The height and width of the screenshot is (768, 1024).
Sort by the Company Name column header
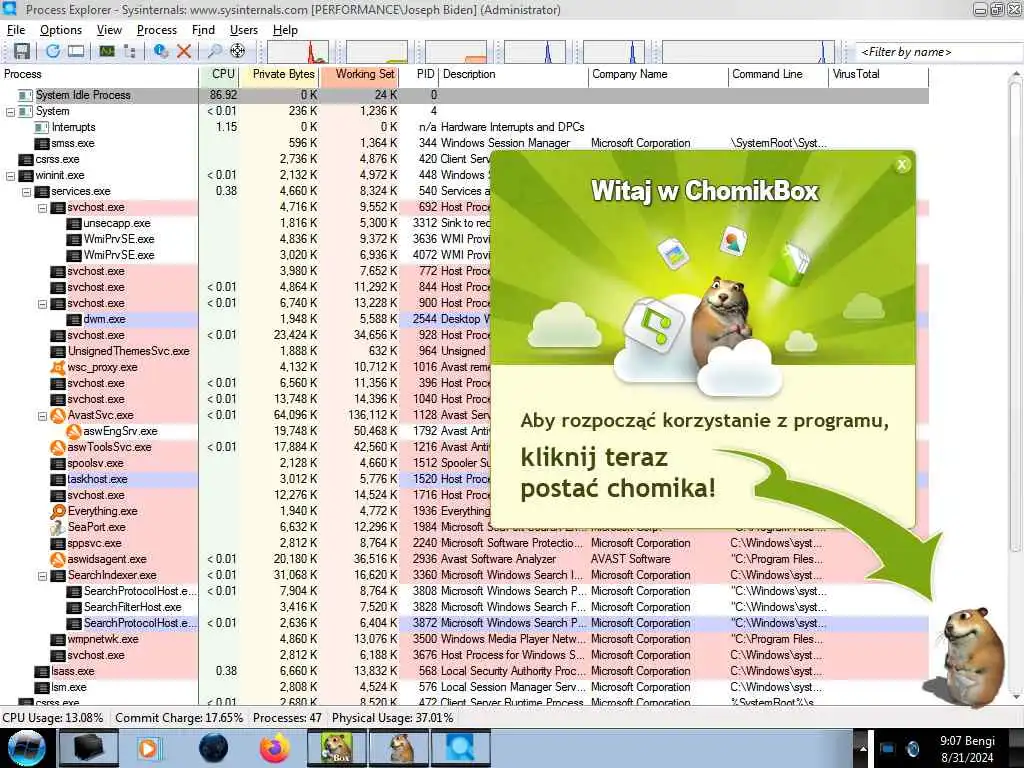pyautogui.click(x=658, y=74)
